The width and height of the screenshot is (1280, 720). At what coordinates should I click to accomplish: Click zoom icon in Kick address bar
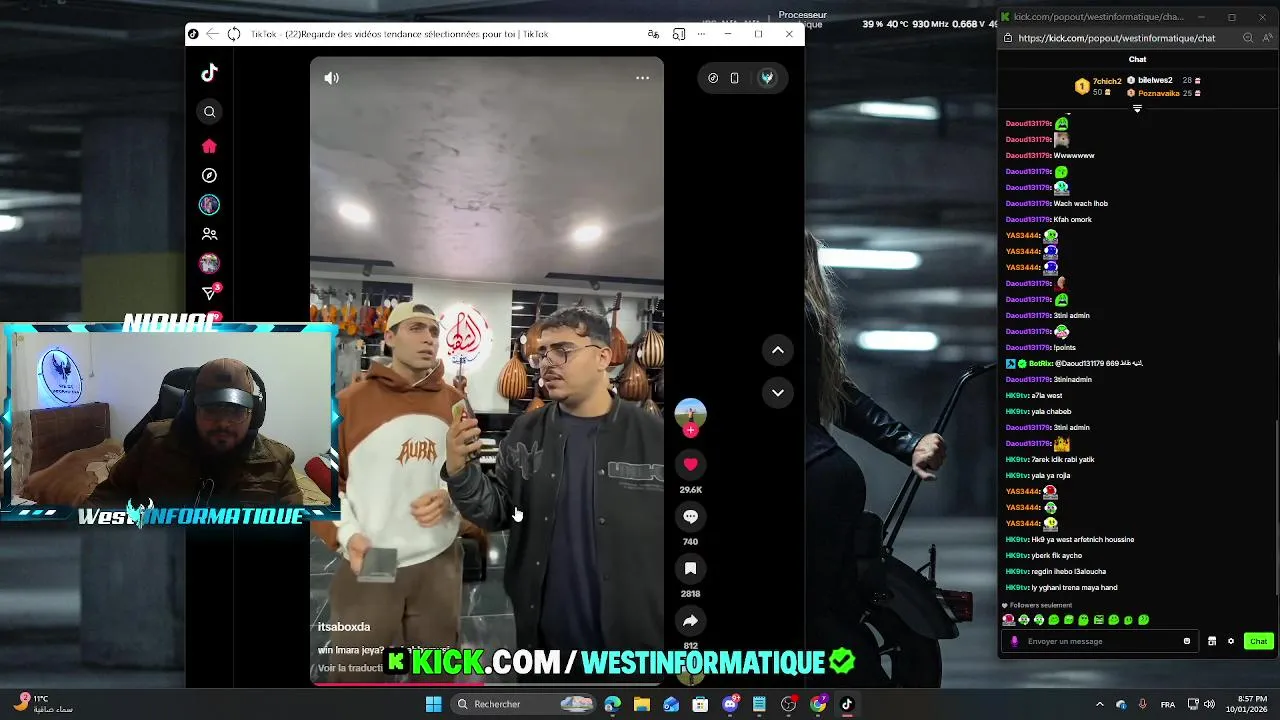1248,38
